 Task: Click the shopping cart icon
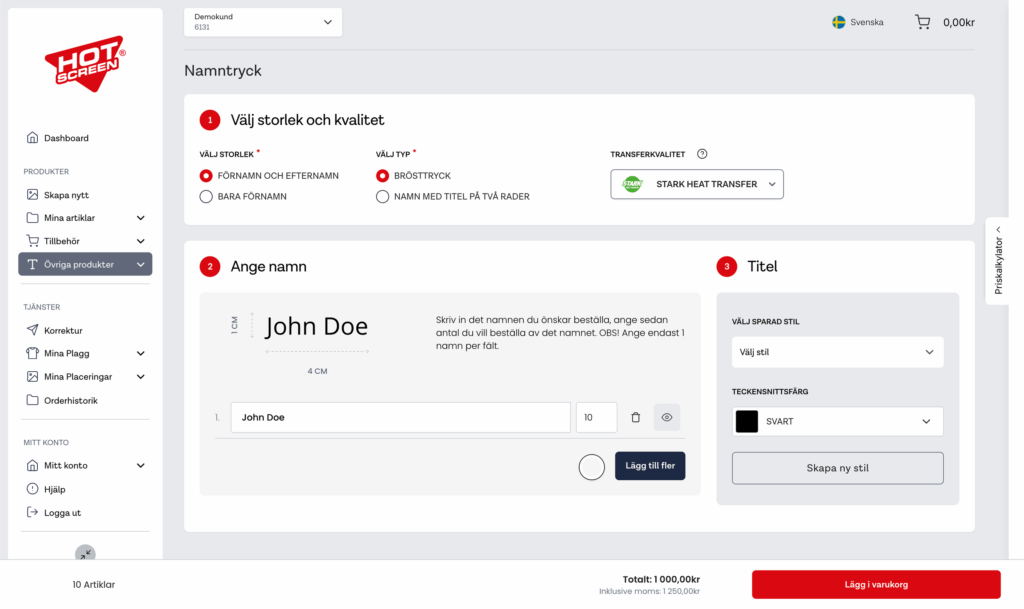pyautogui.click(x=922, y=22)
